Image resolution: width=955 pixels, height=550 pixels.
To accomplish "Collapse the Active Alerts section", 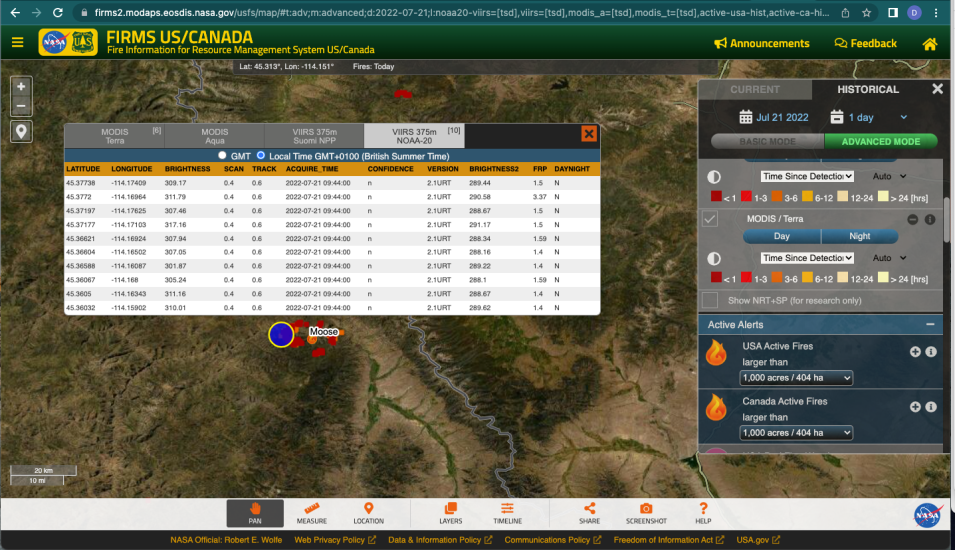I will coord(930,325).
